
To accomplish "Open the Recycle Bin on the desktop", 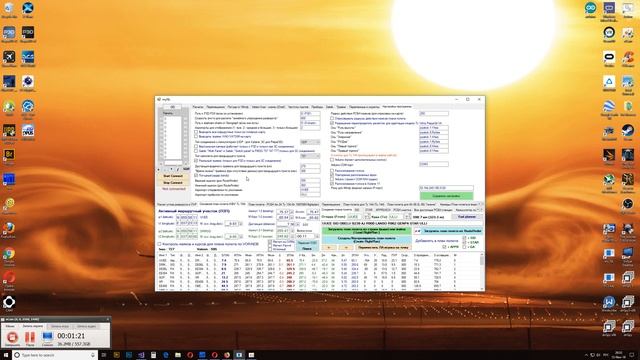I will 9,8.
